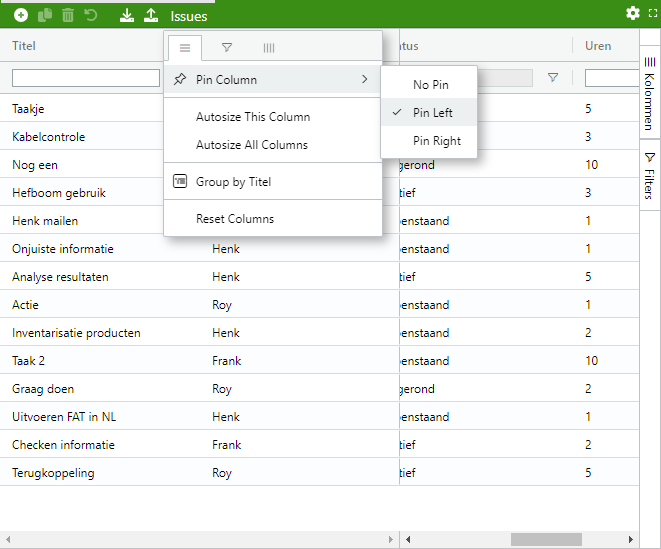Click Henk in Onjuiste informatie row
This screenshot has height=549, width=661.
pyautogui.click(x=226, y=249)
